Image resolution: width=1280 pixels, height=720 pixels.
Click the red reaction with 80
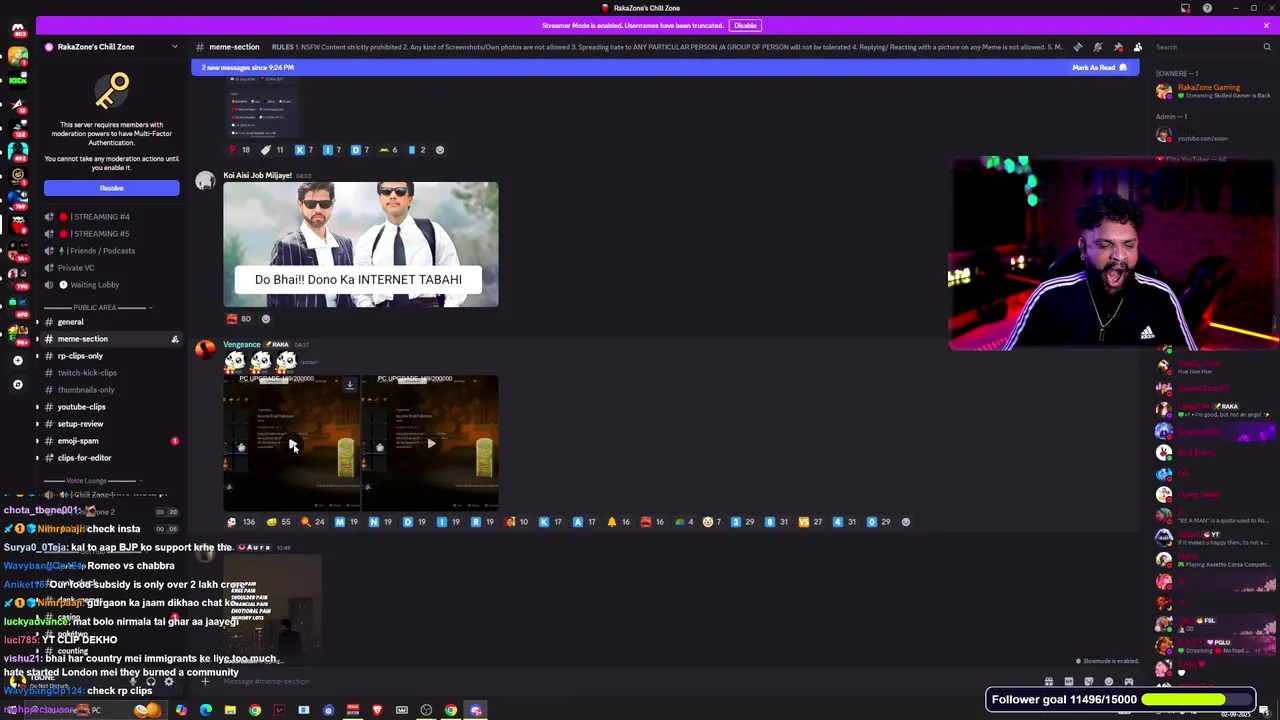[239, 319]
